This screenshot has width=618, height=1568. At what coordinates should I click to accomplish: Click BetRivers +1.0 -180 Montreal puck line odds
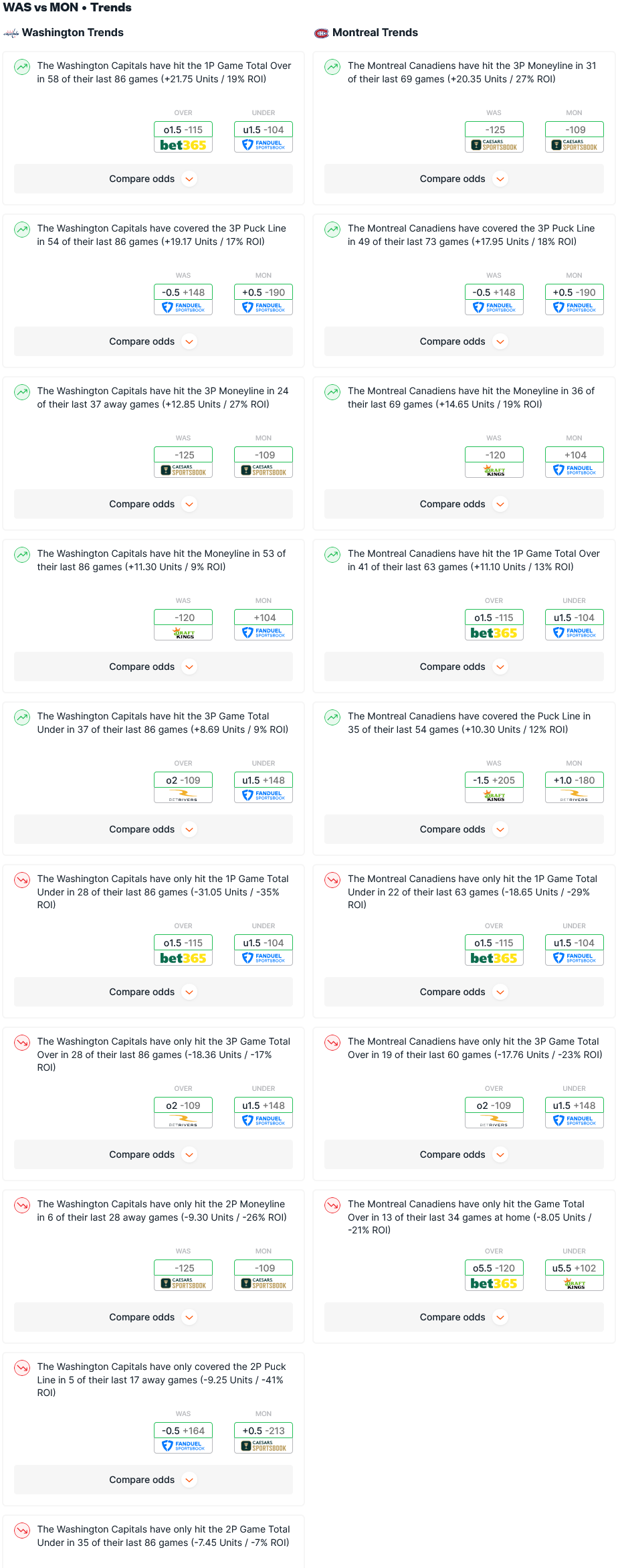tap(574, 787)
